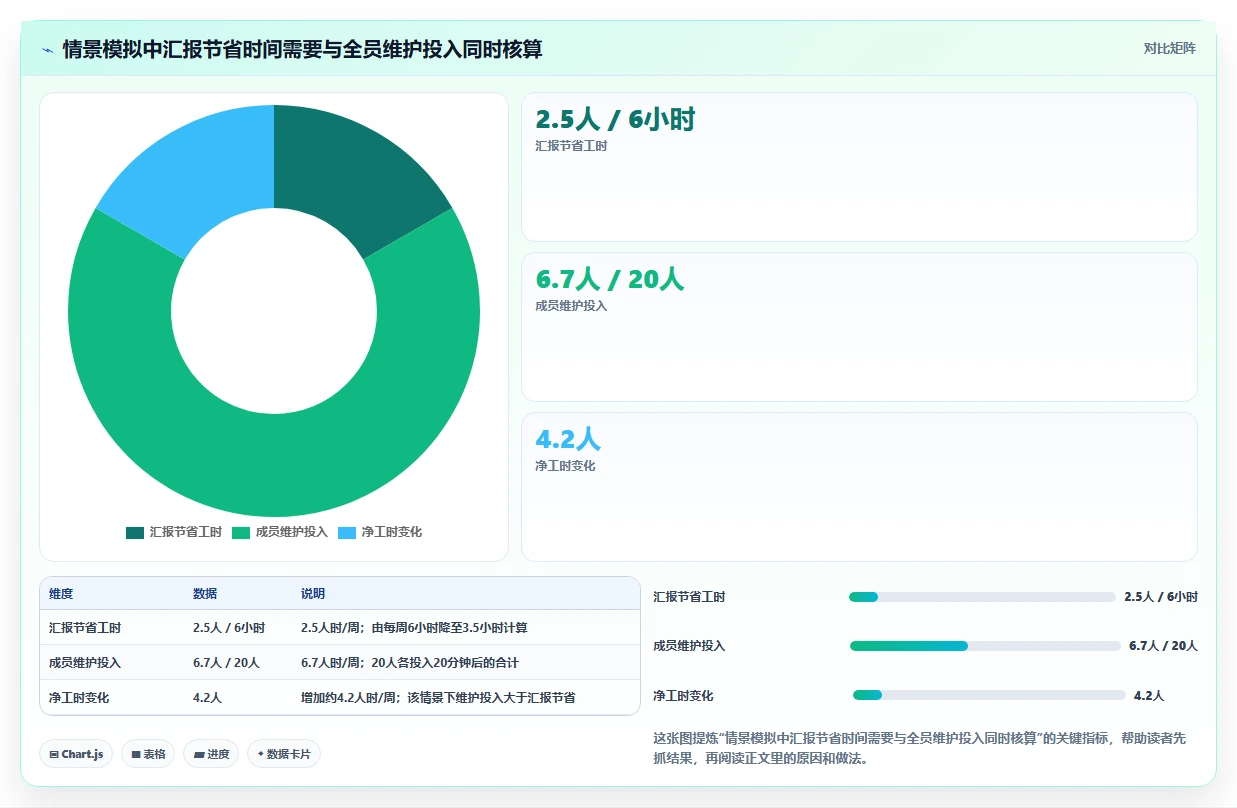Toggle the 成员维护投入 legend entry

(280, 532)
